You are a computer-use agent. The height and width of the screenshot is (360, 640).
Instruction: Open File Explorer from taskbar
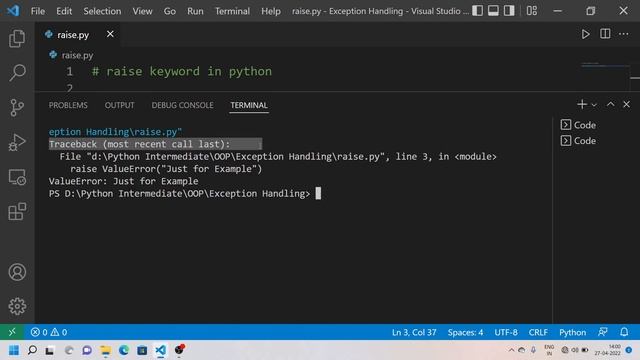(x=105, y=350)
